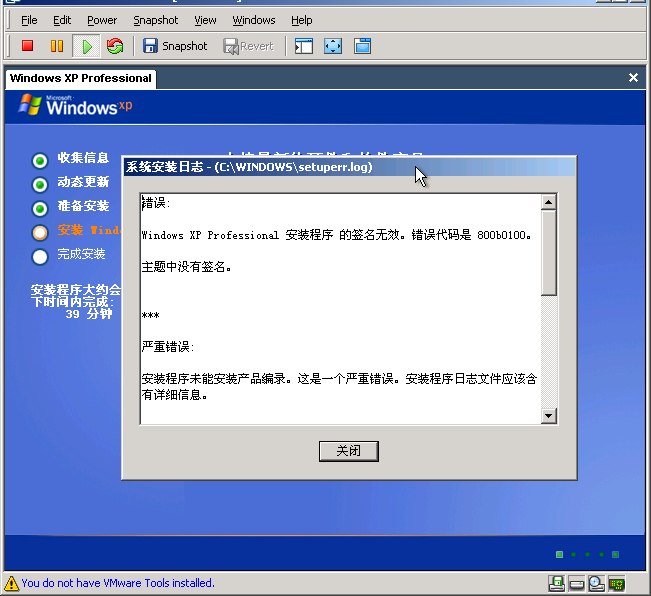Toggle the sidebar view icon

(x=303, y=46)
